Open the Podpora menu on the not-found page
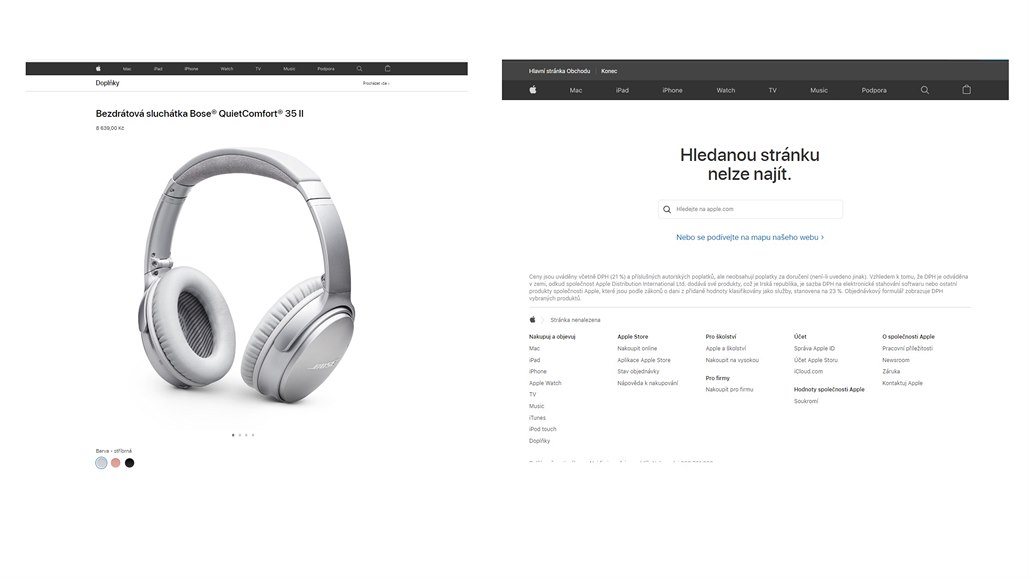This screenshot has height=579, width=1030. (x=874, y=91)
